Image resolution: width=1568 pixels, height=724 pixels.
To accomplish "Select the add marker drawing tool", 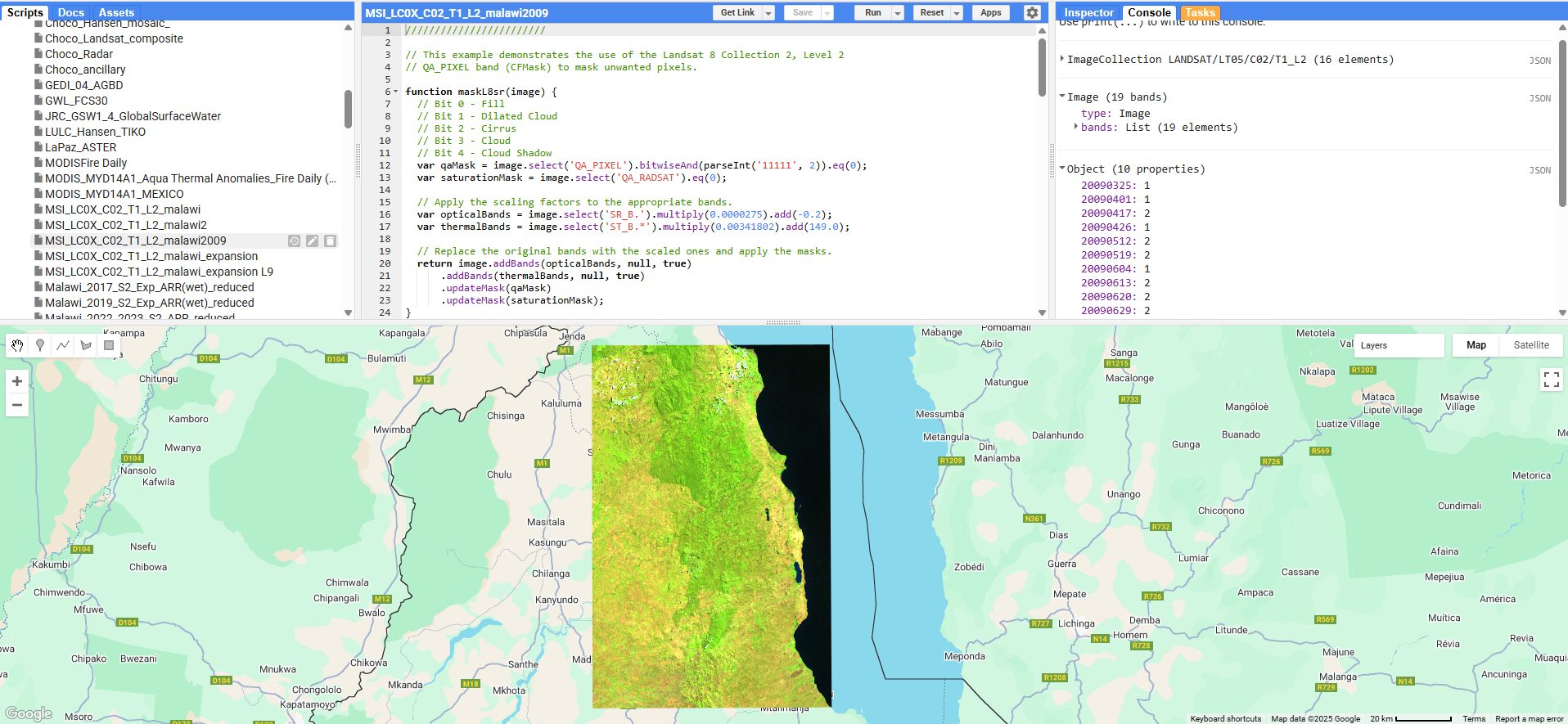I will [x=40, y=345].
